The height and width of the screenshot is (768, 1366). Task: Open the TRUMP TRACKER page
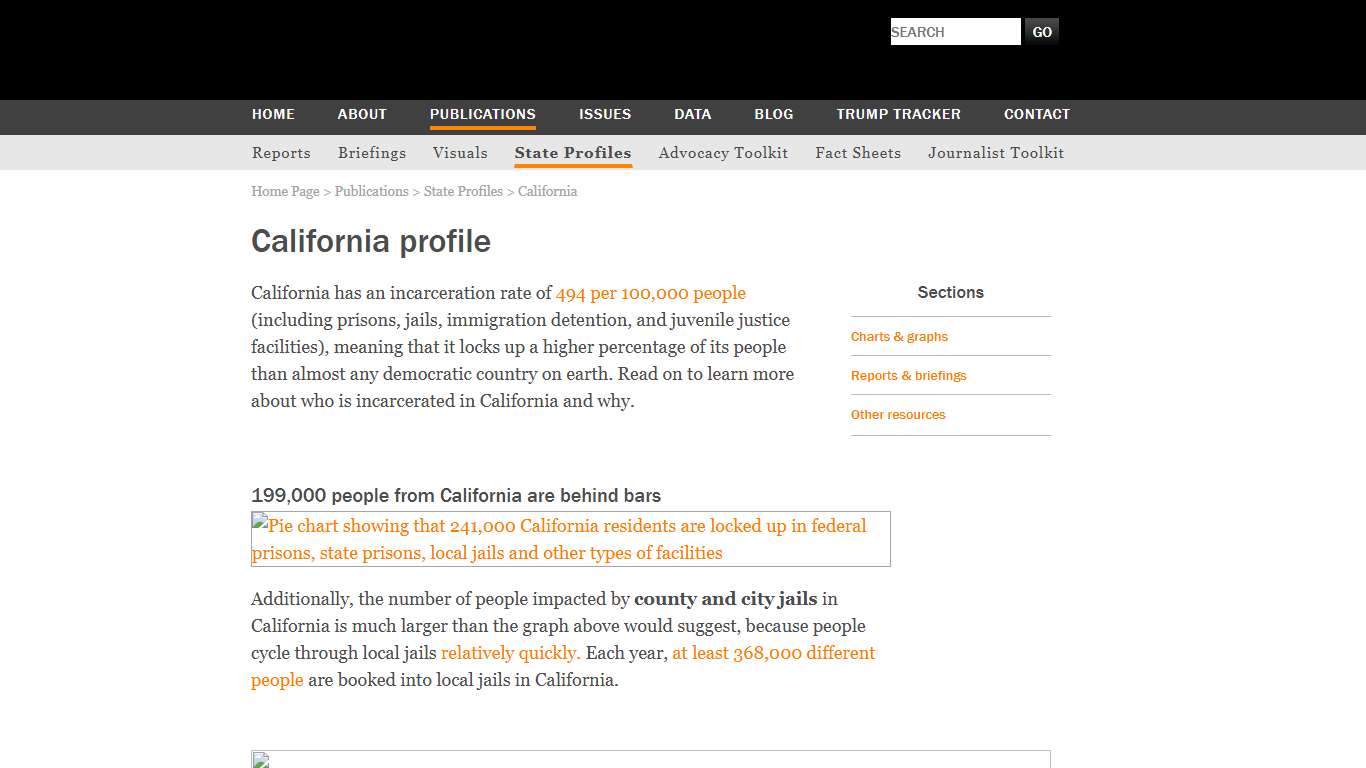click(897, 114)
